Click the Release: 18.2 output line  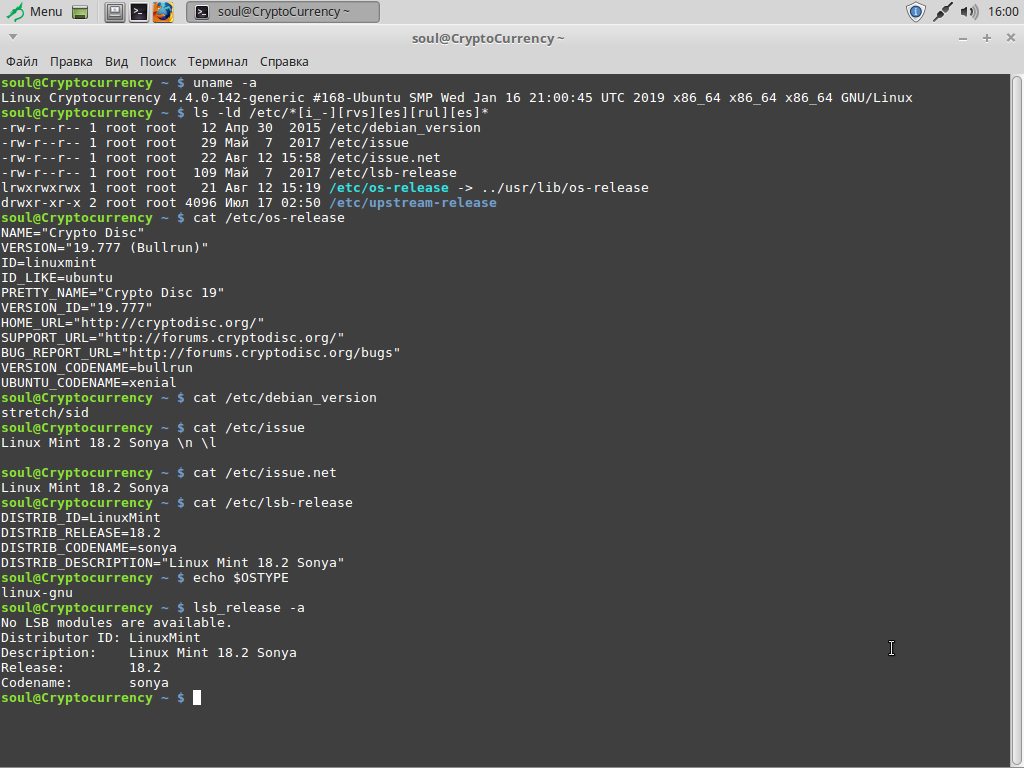80,669
